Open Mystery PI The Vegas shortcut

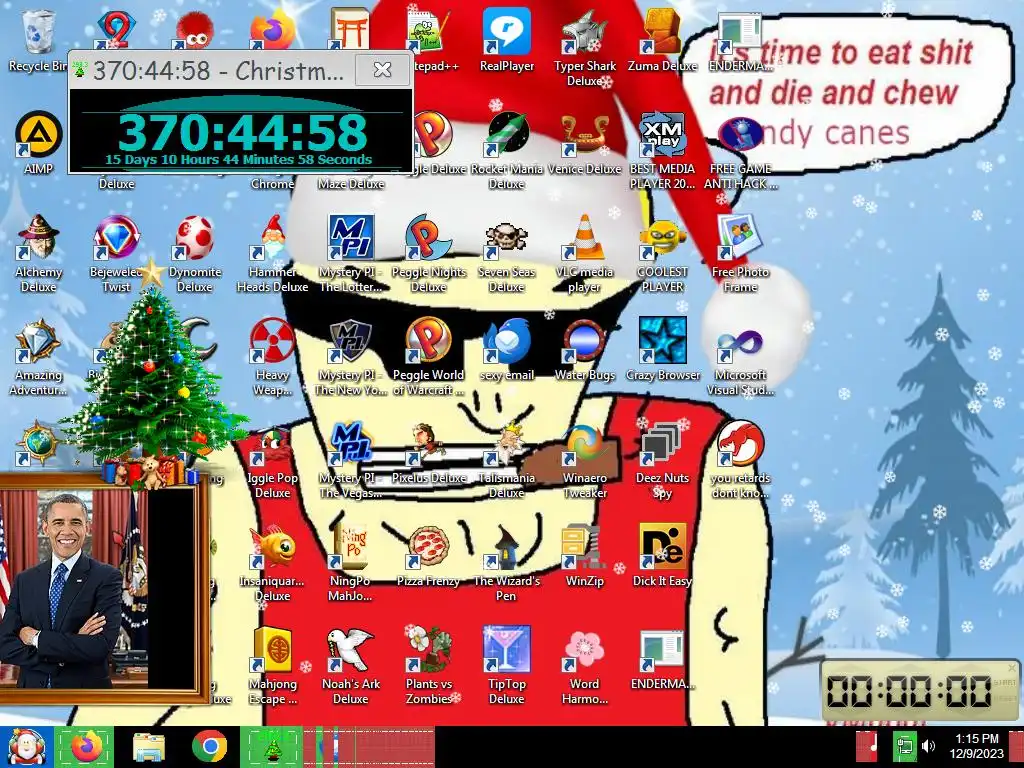pyautogui.click(x=351, y=459)
